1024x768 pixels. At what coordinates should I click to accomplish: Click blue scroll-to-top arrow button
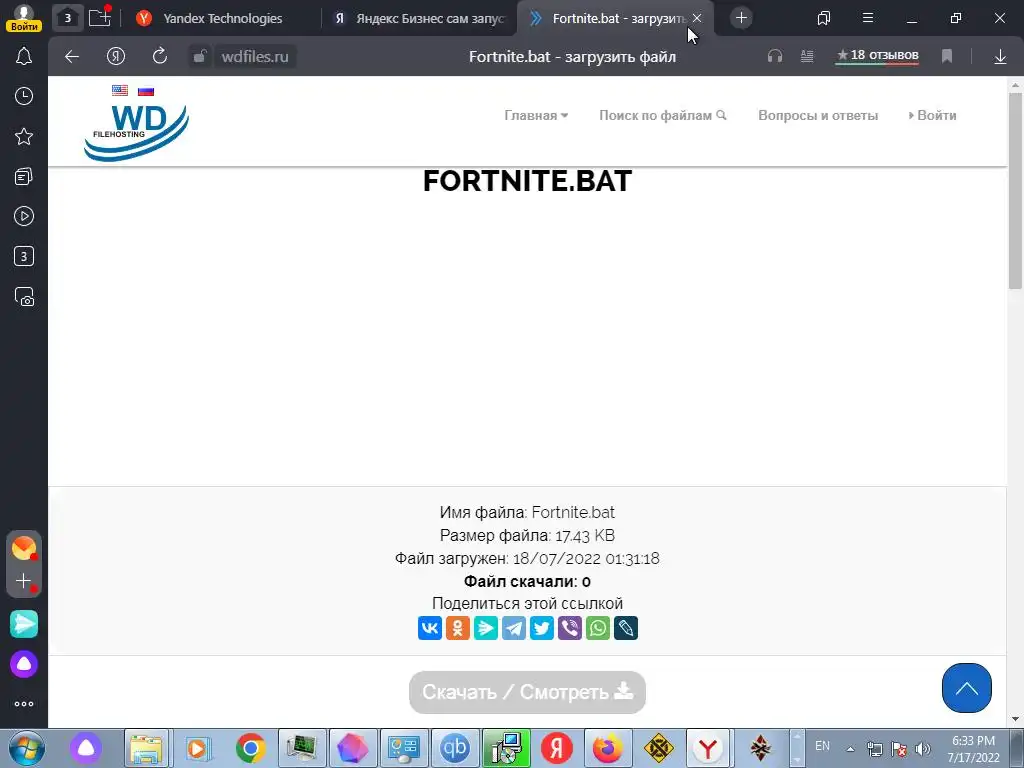pos(967,688)
